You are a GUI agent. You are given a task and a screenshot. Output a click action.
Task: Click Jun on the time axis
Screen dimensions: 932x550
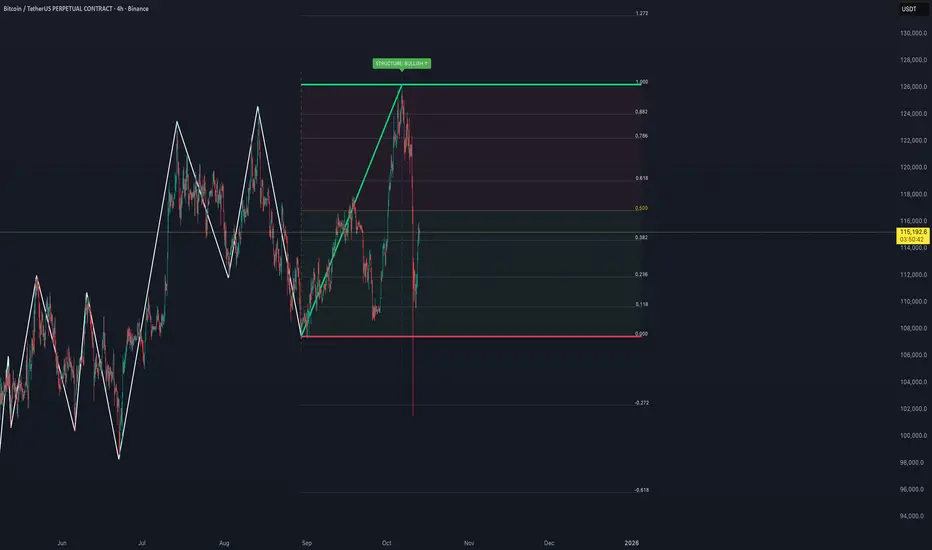(62, 543)
